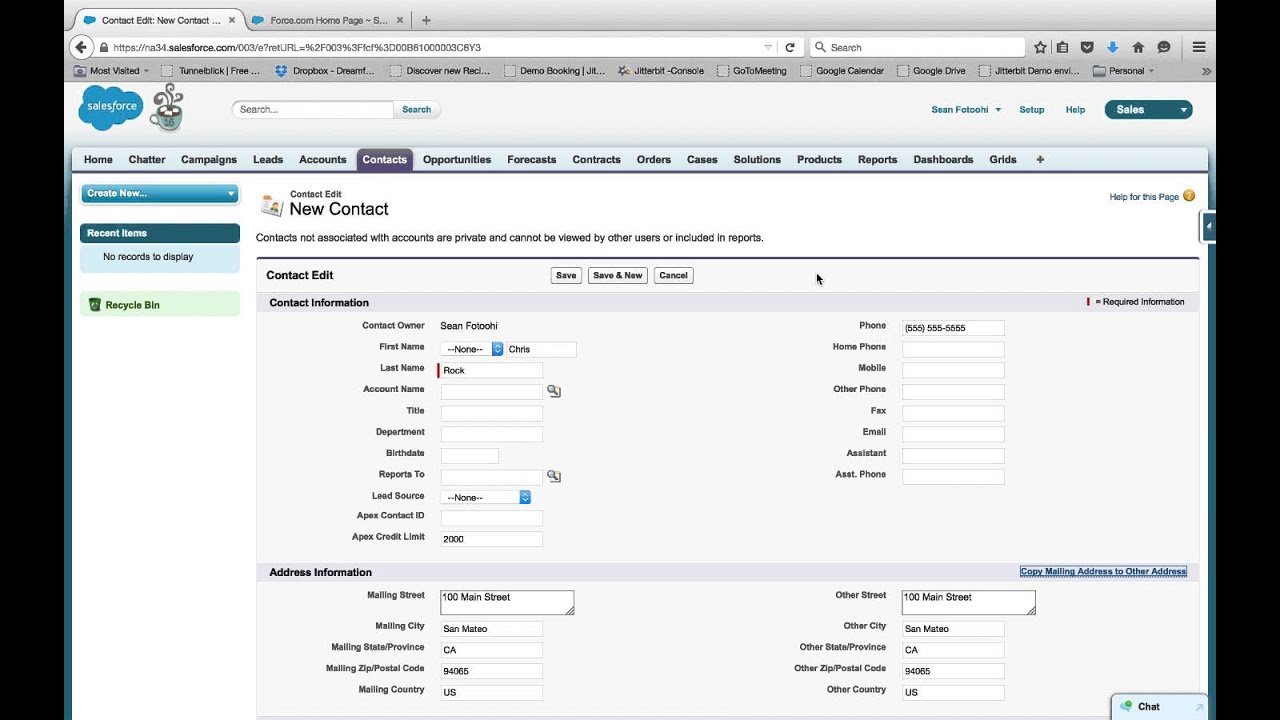Viewport: 1280px width, 720px height.
Task: Click the Phone field with (555) 555-5555
Action: (953, 328)
